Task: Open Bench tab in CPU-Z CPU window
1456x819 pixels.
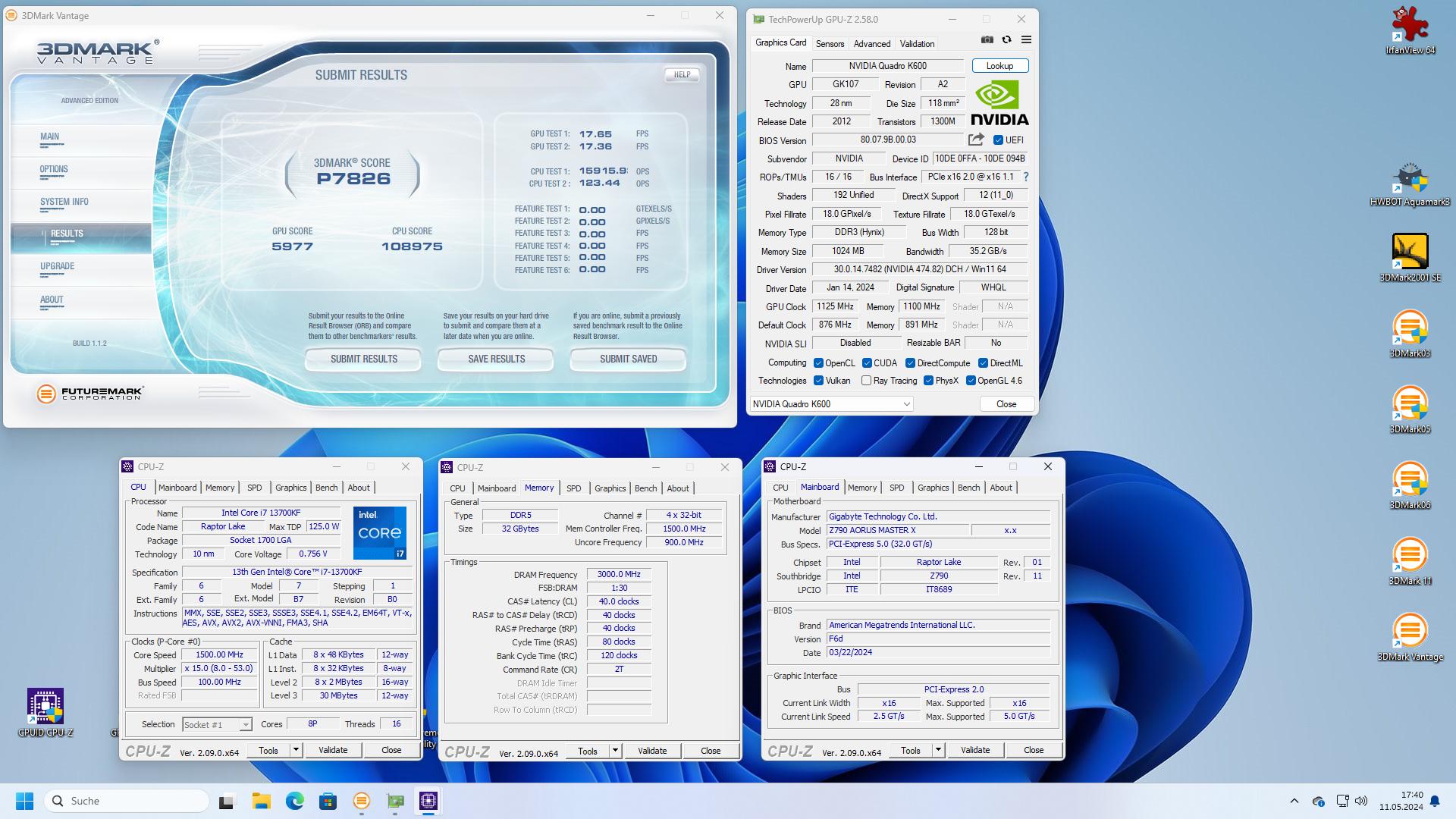Action: 326,488
